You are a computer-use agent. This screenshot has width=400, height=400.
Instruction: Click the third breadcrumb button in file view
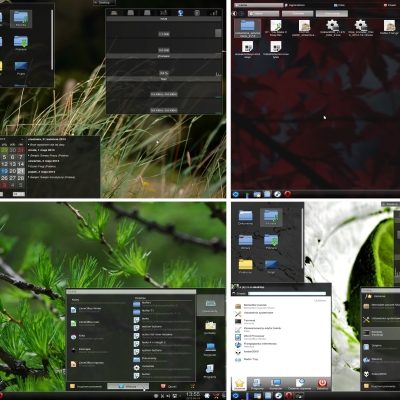(332, 13)
